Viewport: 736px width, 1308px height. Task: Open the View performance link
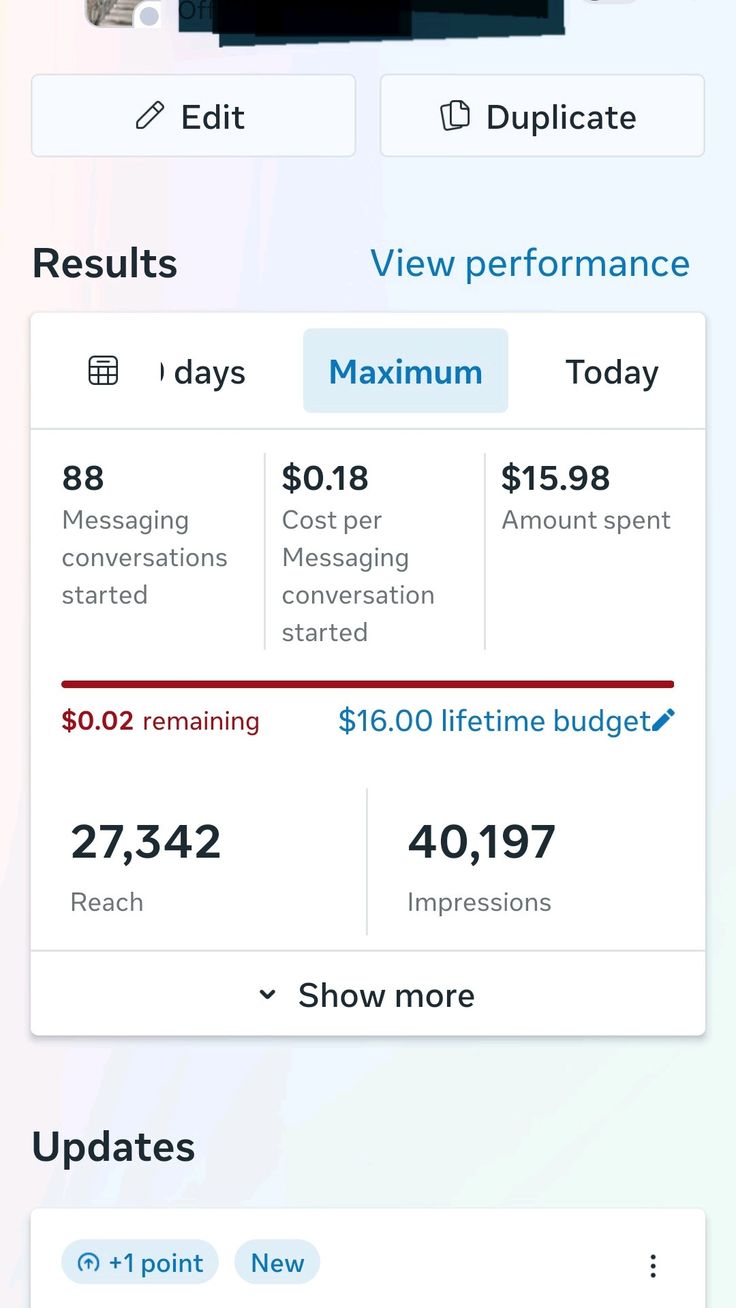click(530, 263)
